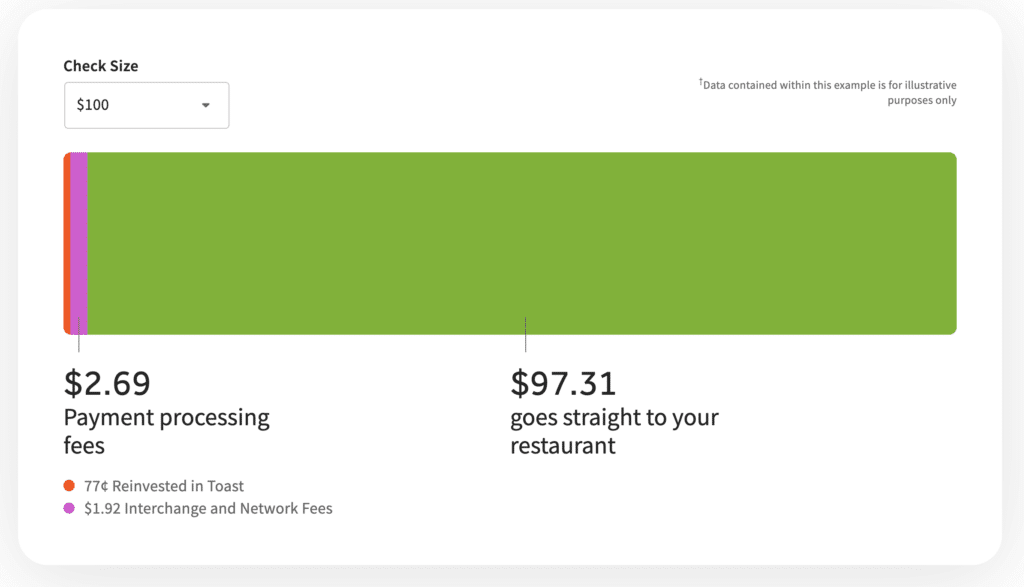The image size is (1024, 587).
Task: Click the $97.31 amount
Action: [563, 383]
